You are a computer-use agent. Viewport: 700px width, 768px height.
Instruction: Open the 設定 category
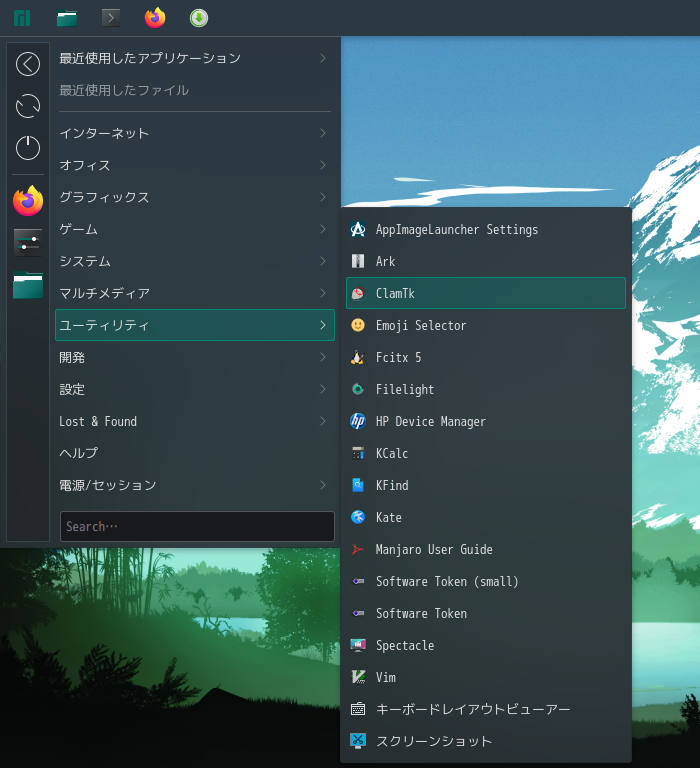click(x=195, y=389)
